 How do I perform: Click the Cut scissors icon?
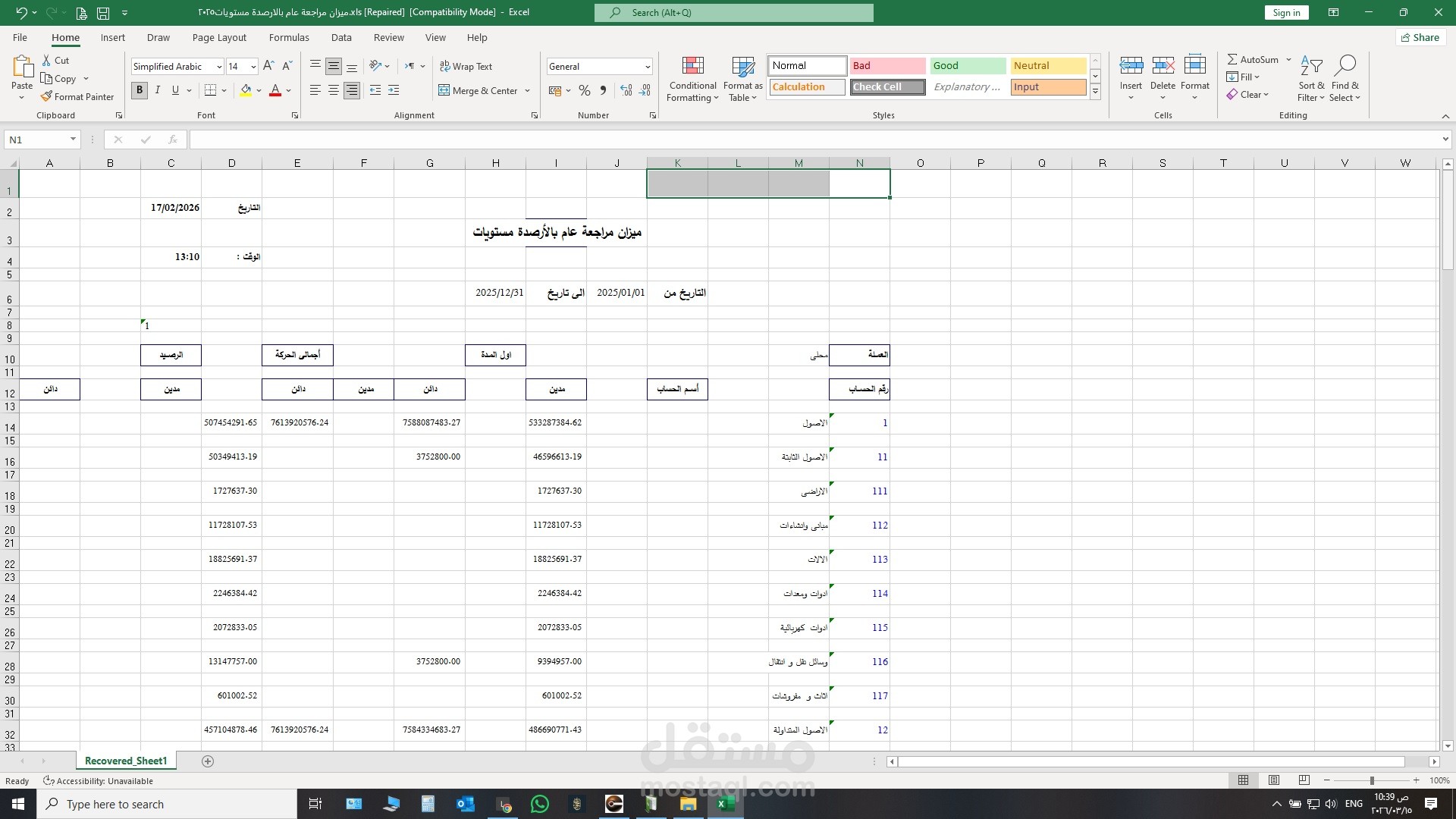click(x=46, y=61)
